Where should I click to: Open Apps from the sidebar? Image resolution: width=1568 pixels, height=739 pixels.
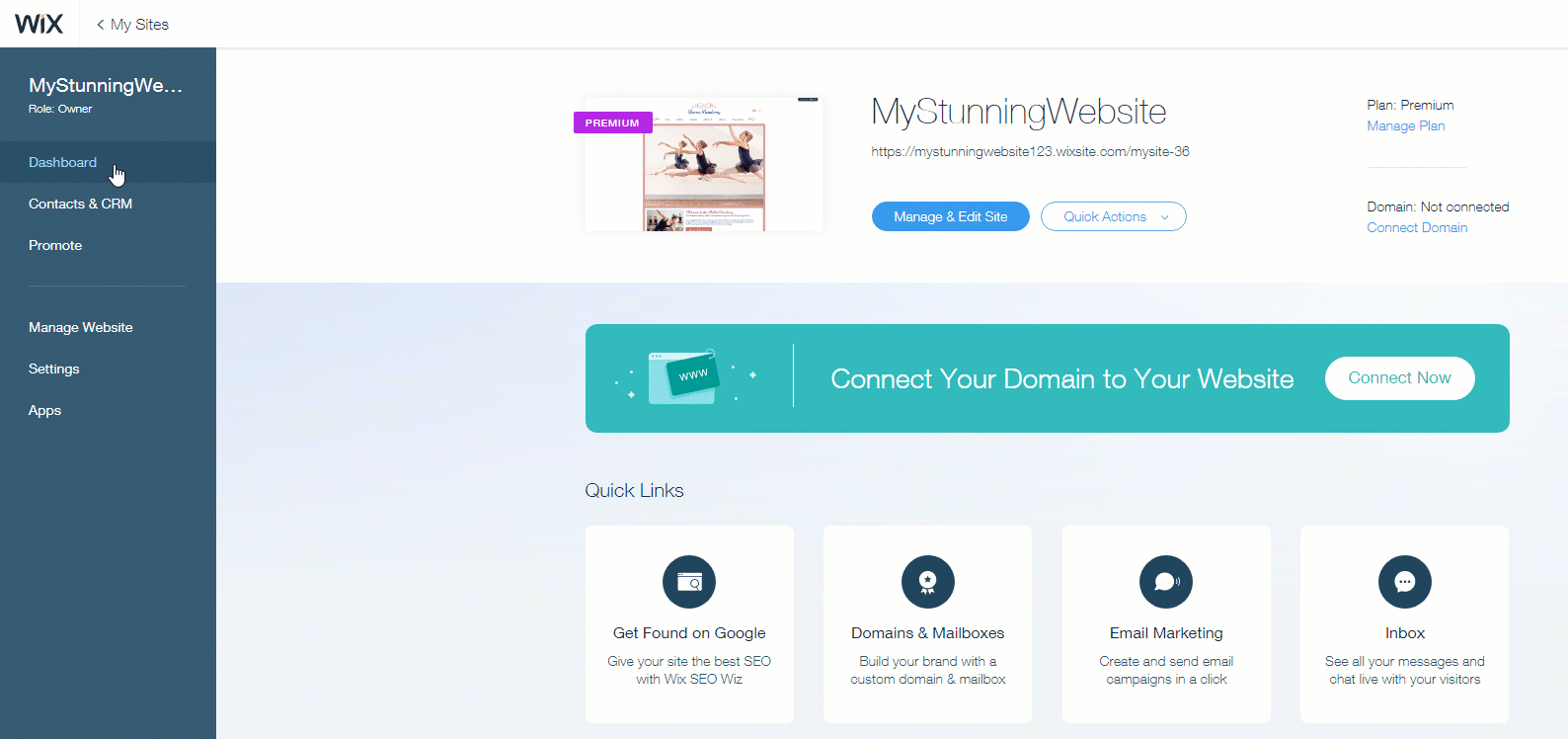[x=44, y=410]
